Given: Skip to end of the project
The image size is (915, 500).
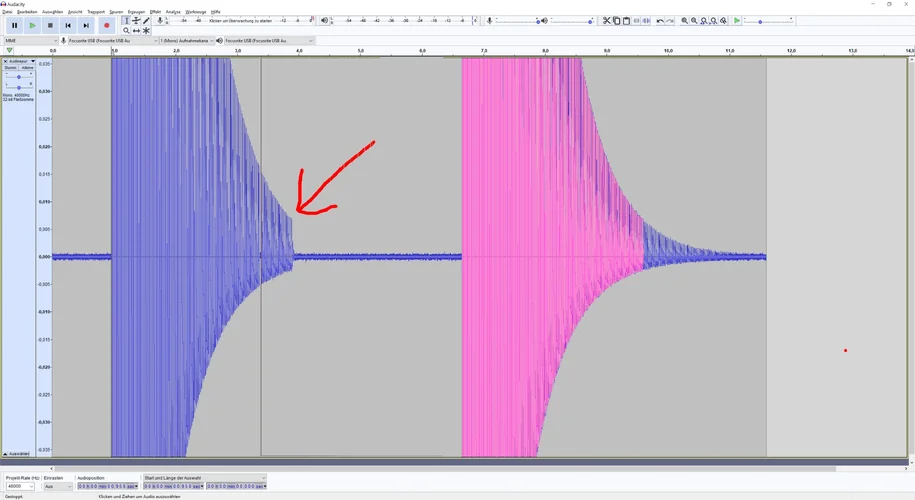Looking at the screenshot, I should [x=86, y=26].
